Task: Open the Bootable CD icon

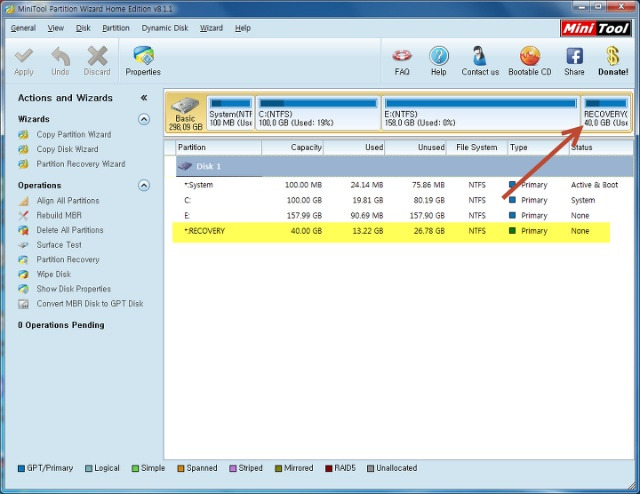Action: click(x=530, y=56)
